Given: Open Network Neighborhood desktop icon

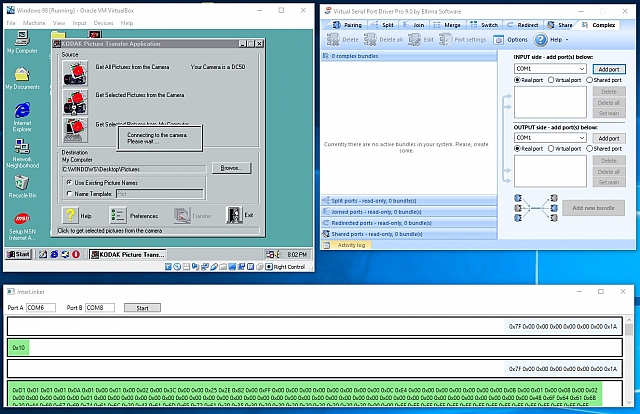Looking at the screenshot, I should coord(22,148).
